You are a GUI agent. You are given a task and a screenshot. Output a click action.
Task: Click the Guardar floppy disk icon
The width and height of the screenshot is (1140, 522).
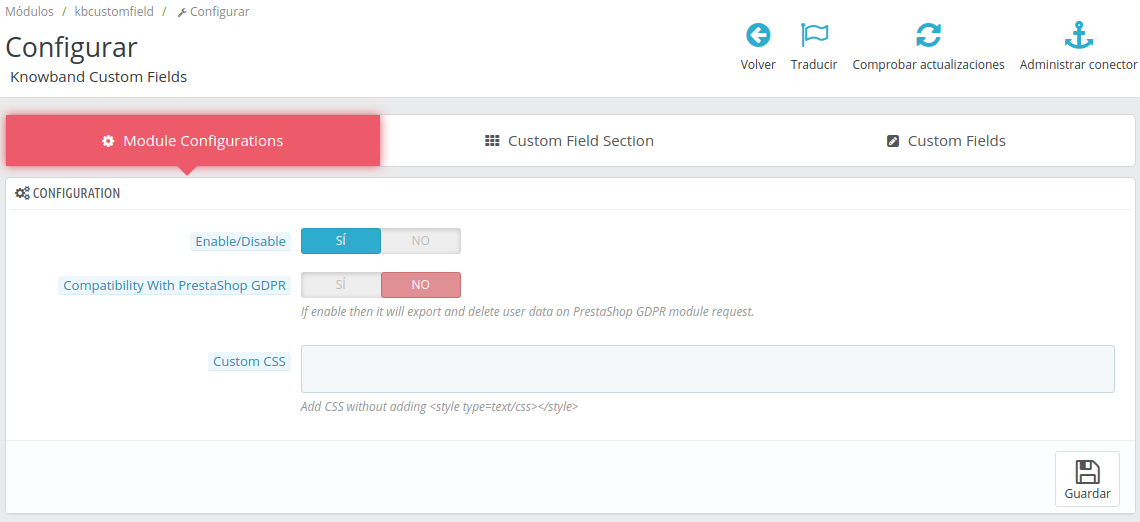(1087, 472)
